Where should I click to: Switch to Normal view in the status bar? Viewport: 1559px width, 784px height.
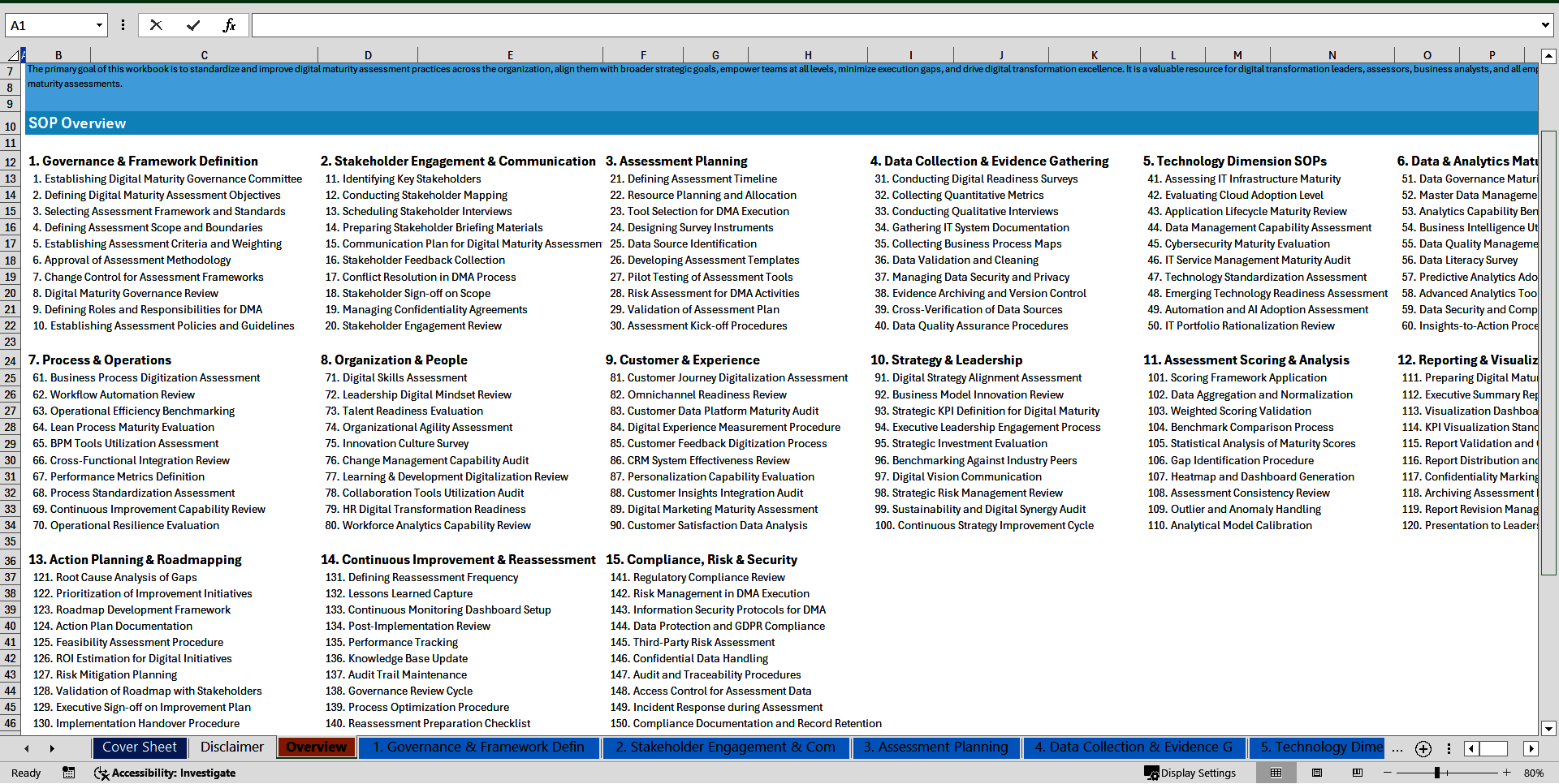(x=1276, y=773)
